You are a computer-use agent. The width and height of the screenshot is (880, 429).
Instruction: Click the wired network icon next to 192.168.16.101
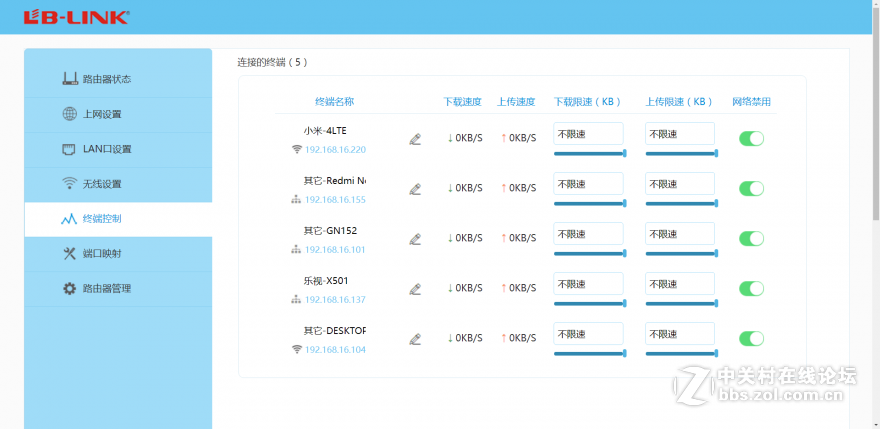[296, 249]
